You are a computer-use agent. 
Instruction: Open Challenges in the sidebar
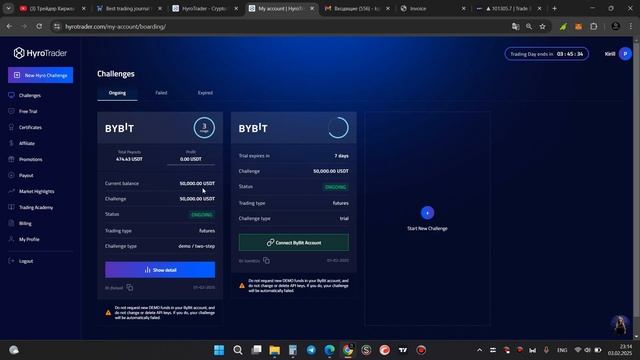point(30,96)
